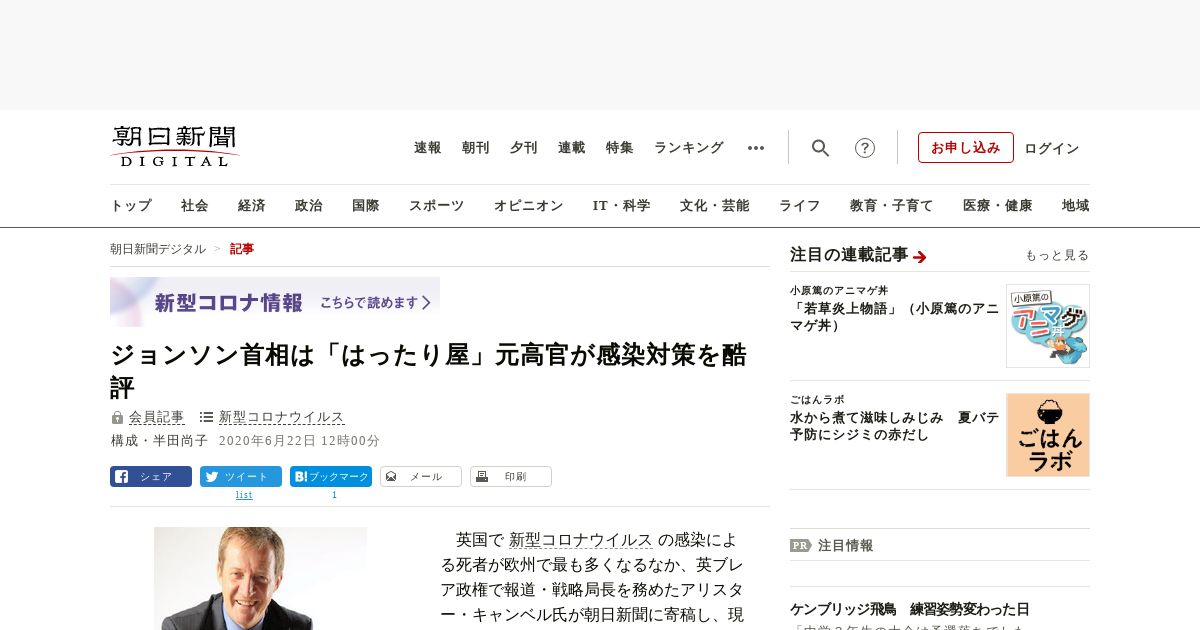The image size is (1200, 630).
Task: Open ケンブリッジ飛鳥 article headline
Action: click(x=909, y=609)
